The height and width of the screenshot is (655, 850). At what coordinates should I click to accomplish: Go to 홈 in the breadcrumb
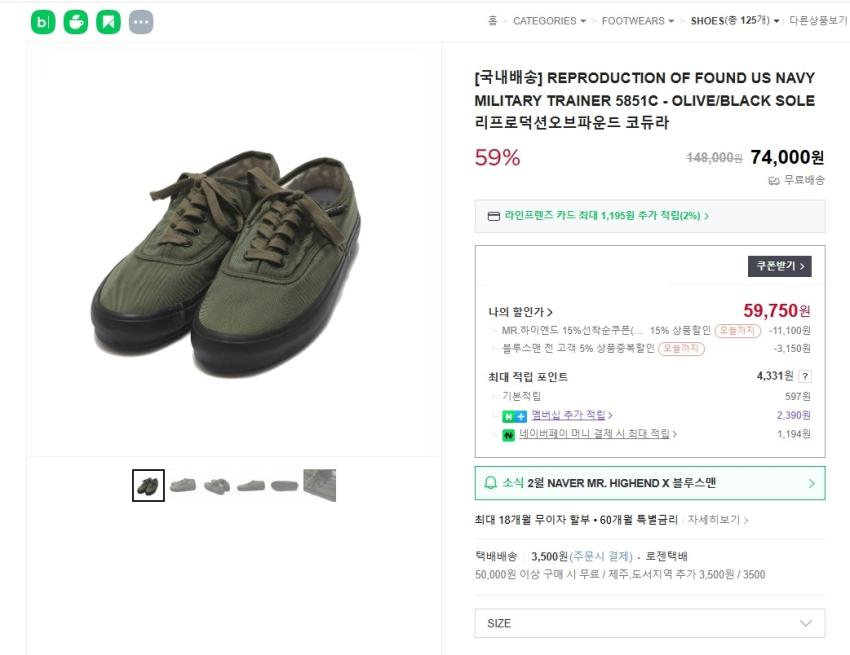pos(492,21)
